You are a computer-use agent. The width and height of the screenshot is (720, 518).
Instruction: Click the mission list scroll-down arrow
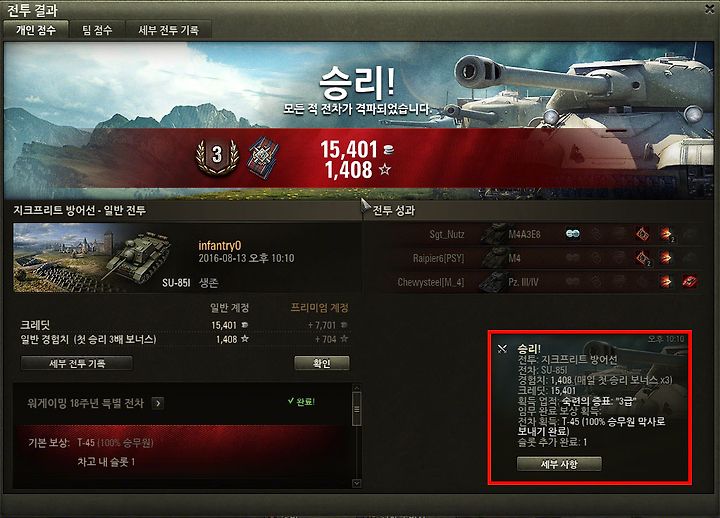(356, 483)
